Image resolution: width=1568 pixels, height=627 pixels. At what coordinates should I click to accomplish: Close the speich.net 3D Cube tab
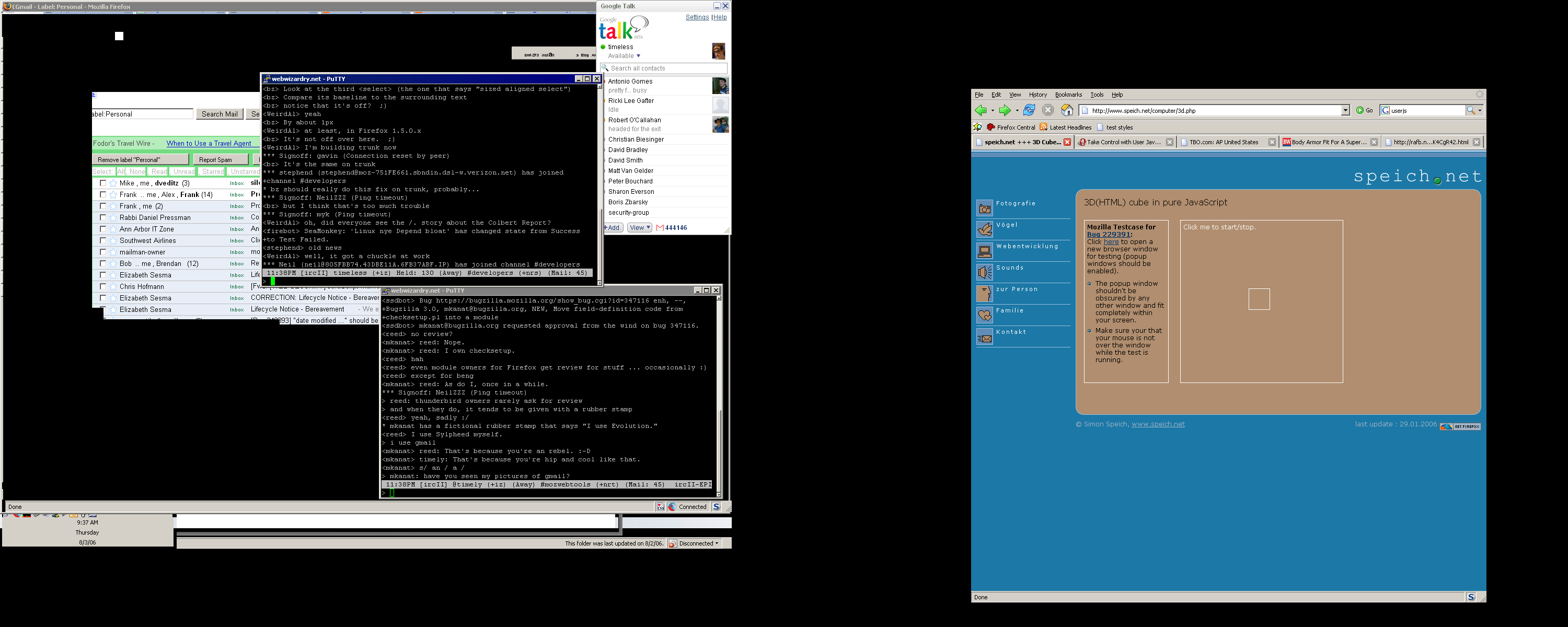pyautogui.click(x=1067, y=143)
